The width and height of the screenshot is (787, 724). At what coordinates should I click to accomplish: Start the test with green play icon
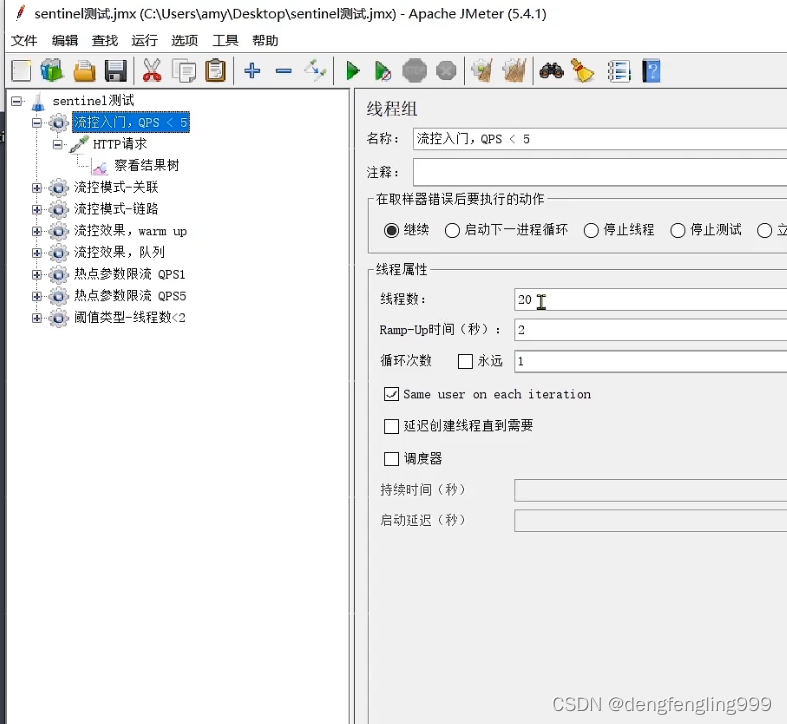click(x=353, y=71)
